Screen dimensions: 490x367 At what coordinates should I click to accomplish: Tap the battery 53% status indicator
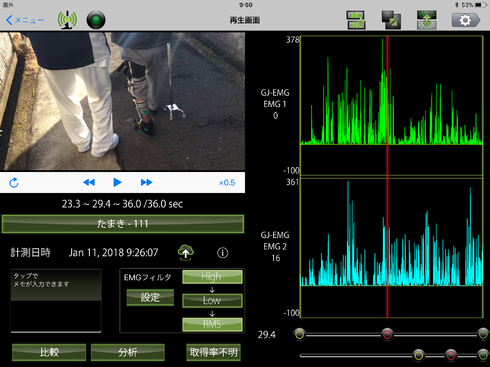click(474, 5)
